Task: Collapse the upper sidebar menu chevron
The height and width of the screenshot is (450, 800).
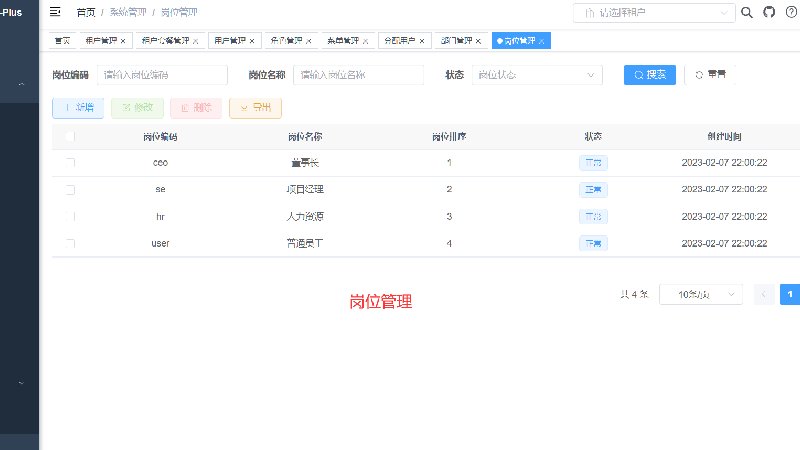Action: [21, 84]
